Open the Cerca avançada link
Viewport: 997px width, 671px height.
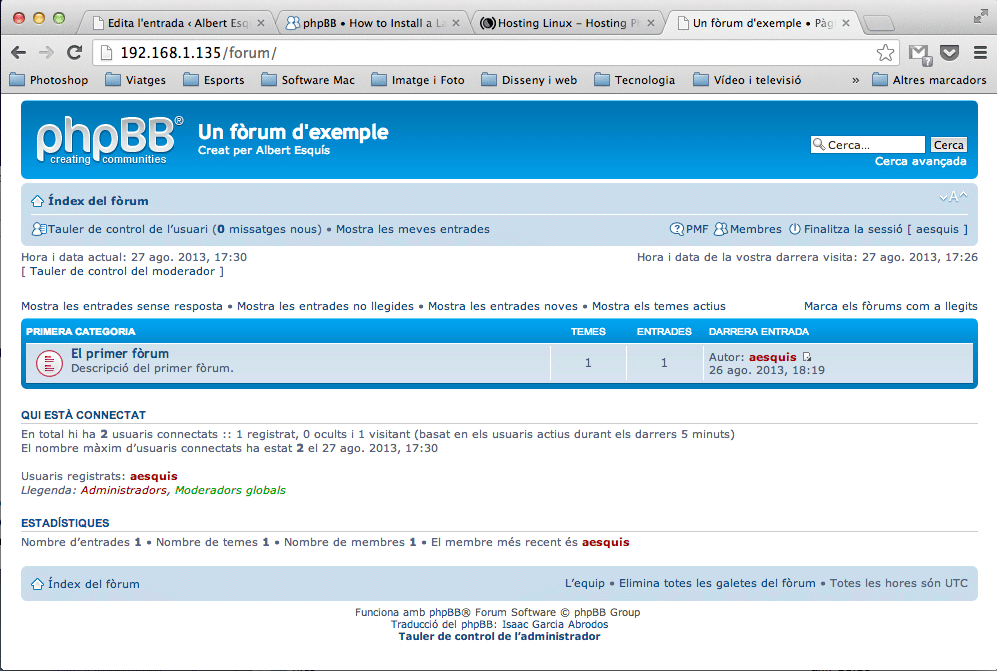tap(921, 162)
